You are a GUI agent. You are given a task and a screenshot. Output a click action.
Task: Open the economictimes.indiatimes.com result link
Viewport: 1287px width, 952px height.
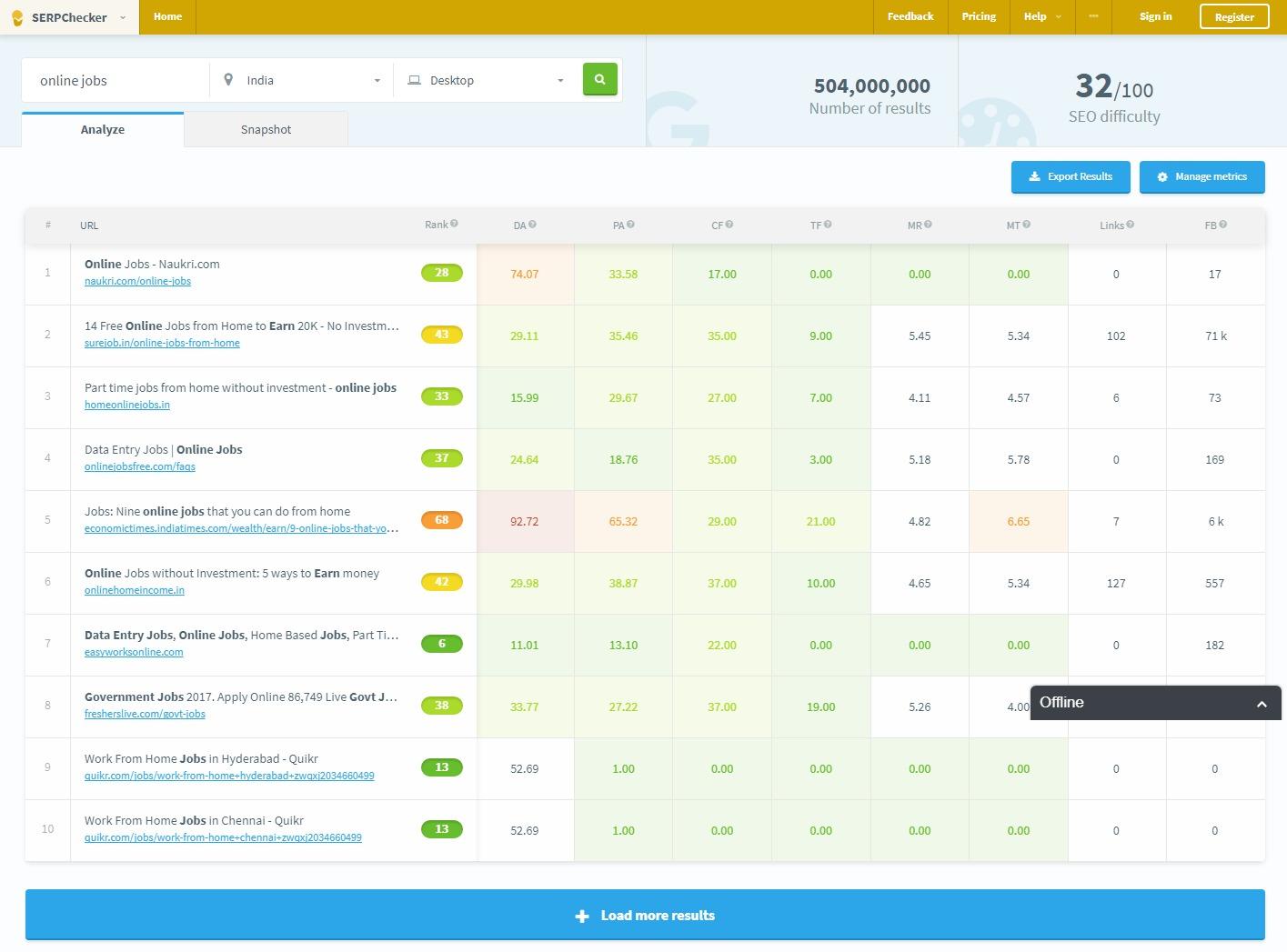tap(241, 528)
